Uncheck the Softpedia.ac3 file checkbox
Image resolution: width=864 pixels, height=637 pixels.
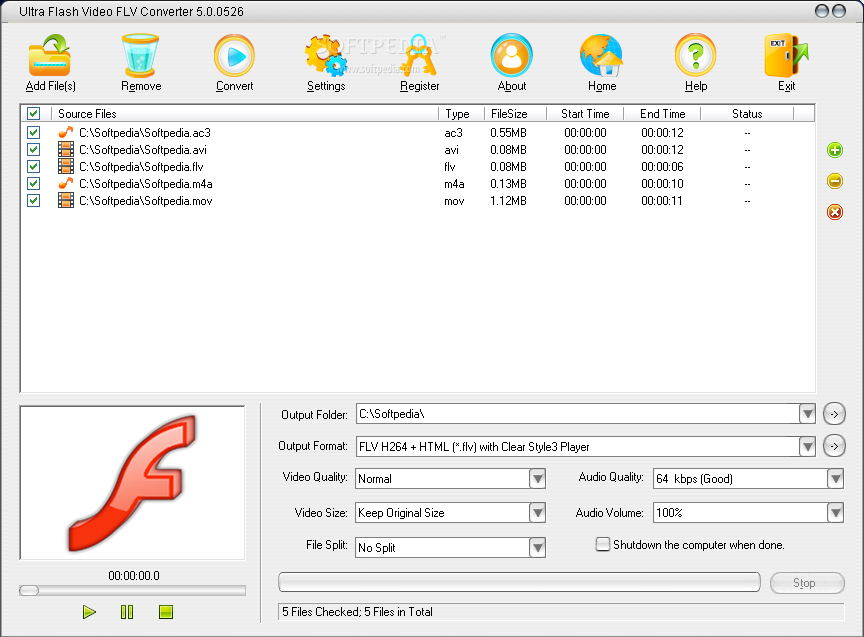[34, 132]
